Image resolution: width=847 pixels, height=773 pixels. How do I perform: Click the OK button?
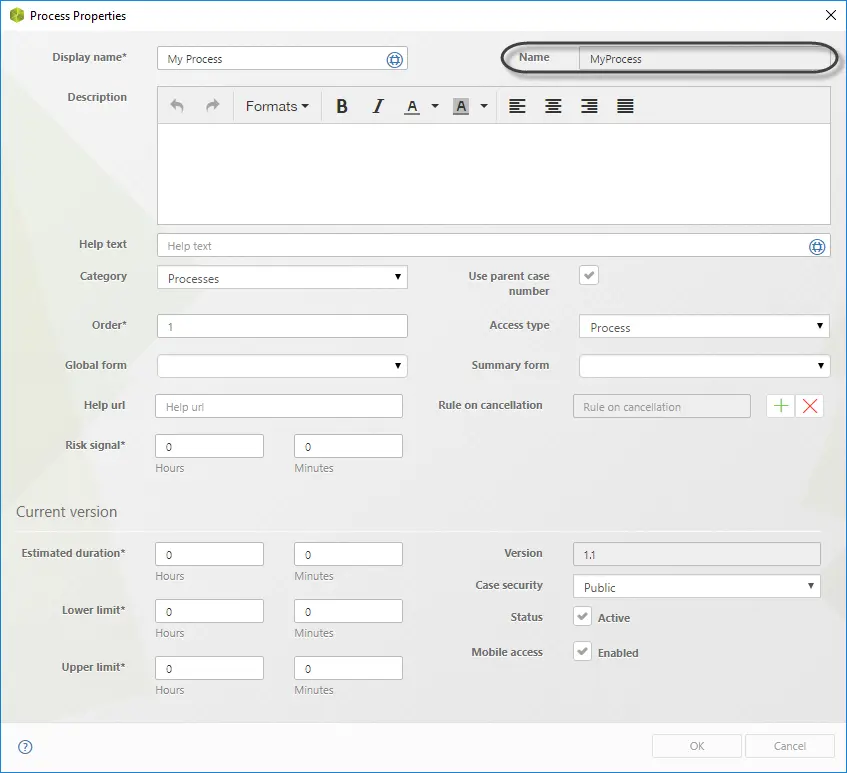(x=696, y=746)
